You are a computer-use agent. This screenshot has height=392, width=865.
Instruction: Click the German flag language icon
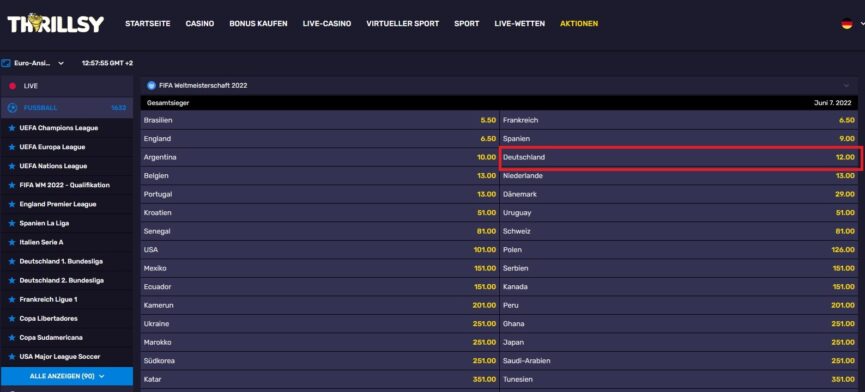846,24
